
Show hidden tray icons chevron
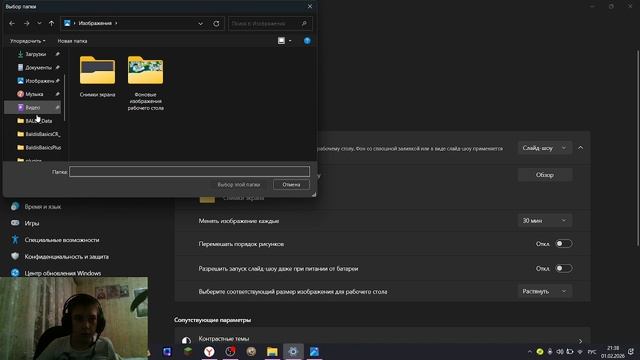pos(530,351)
